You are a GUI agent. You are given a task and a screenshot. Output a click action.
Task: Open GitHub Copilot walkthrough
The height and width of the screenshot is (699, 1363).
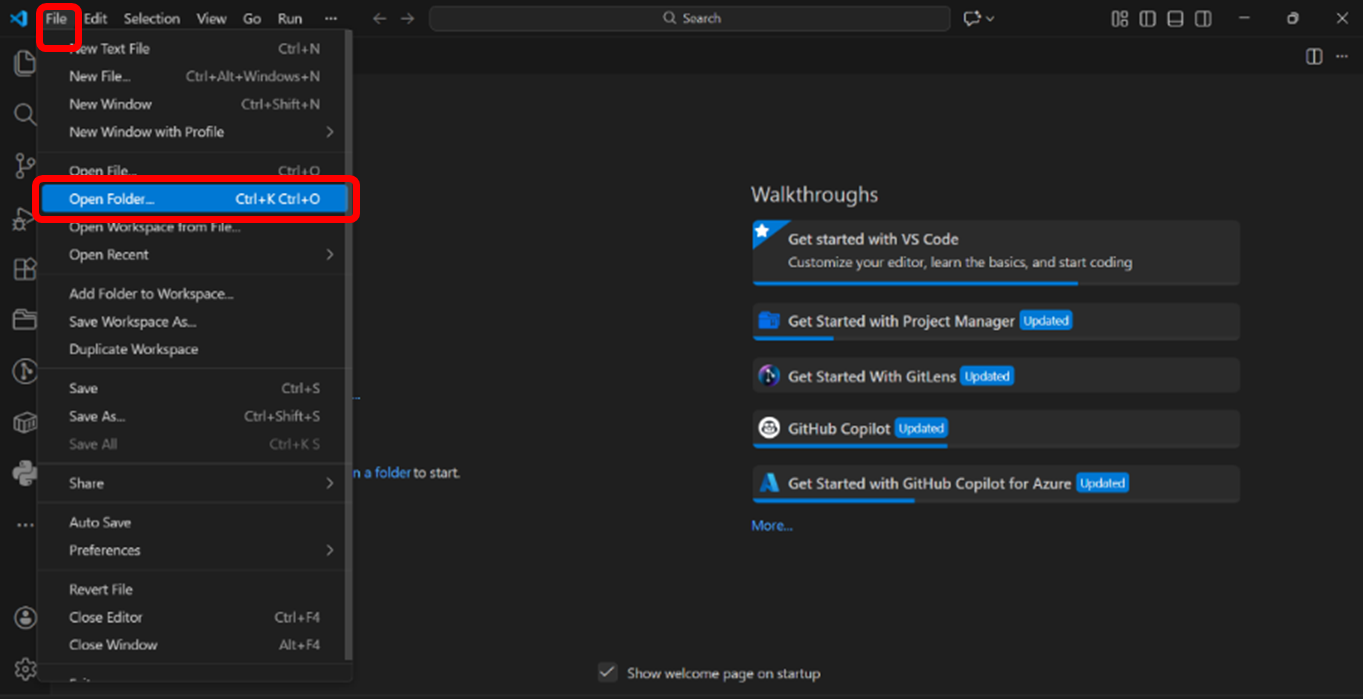click(996, 429)
